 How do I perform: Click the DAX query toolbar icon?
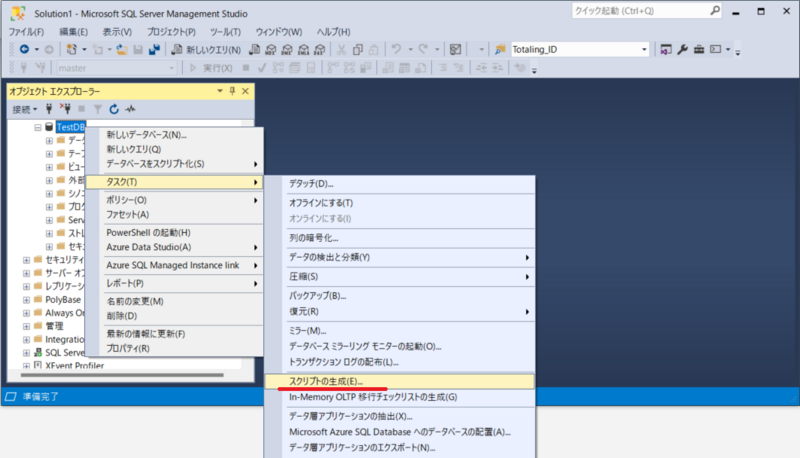319,49
